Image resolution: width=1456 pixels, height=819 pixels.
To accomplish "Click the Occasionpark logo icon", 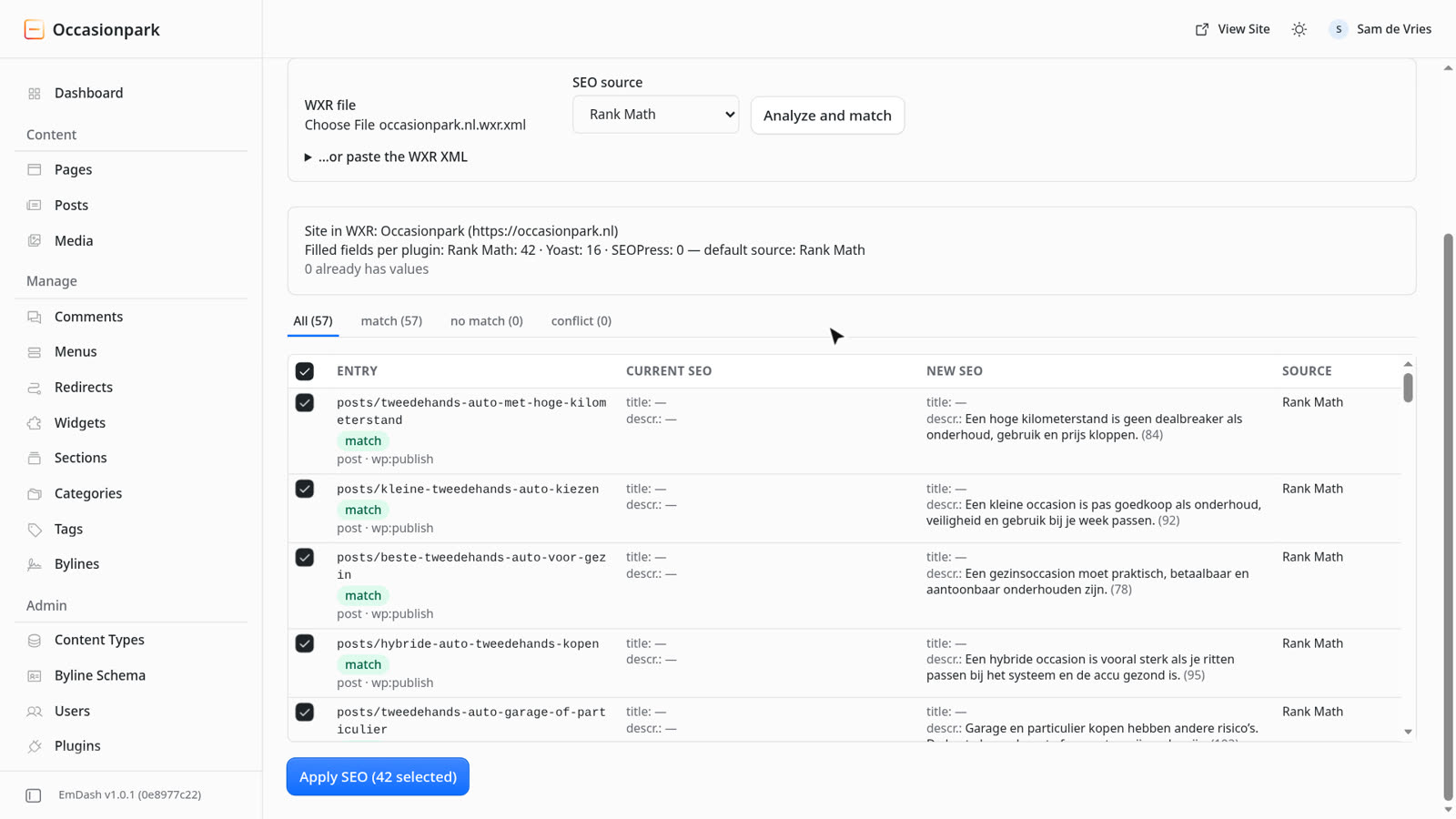I will (34, 29).
